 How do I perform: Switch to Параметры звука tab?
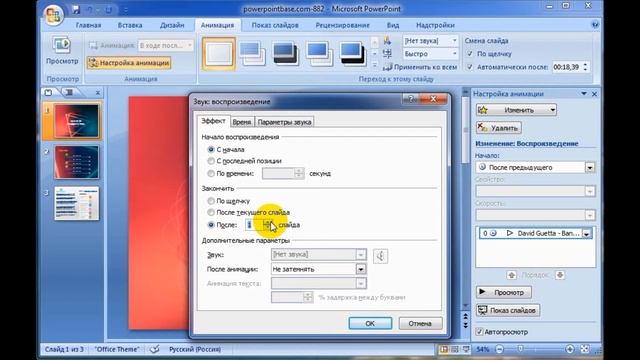click(x=284, y=122)
